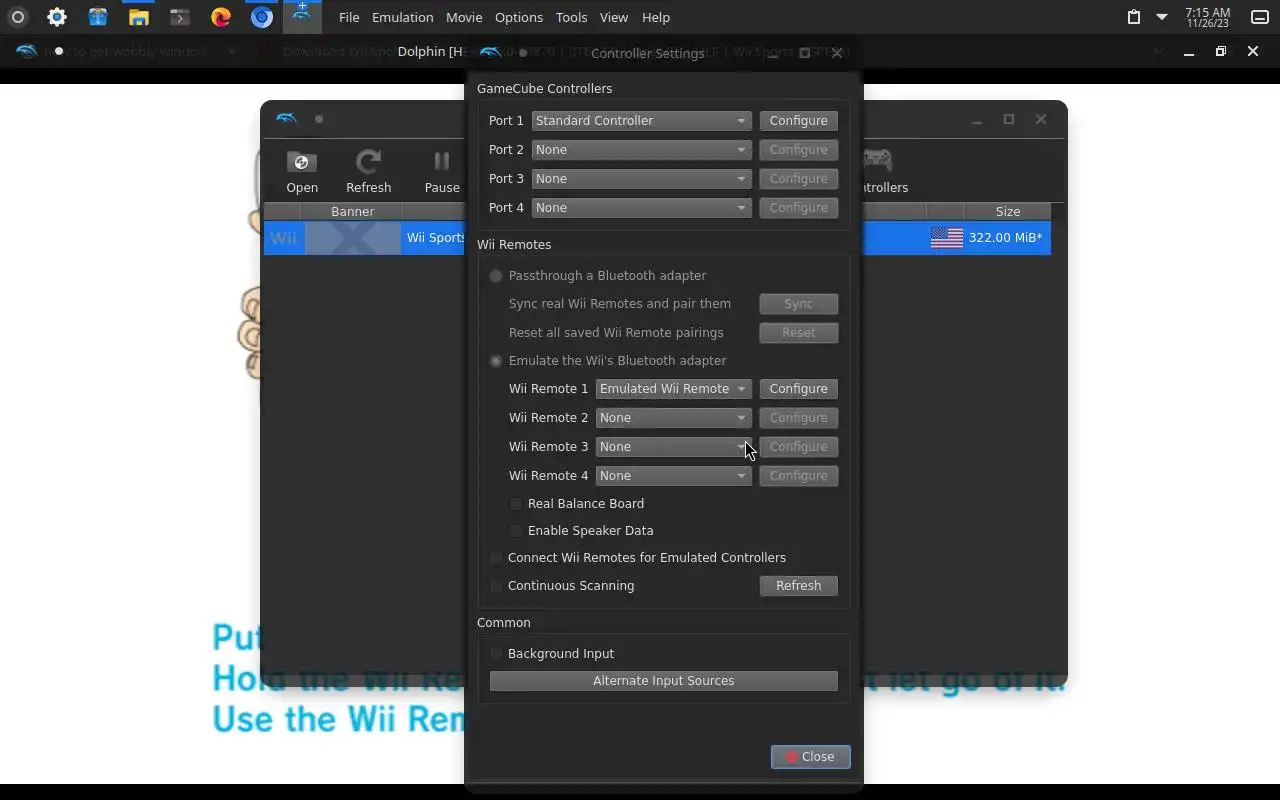The width and height of the screenshot is (1280, 800).
Task: Click Sync for real Wii Remotes
Action: pos(798,303)
